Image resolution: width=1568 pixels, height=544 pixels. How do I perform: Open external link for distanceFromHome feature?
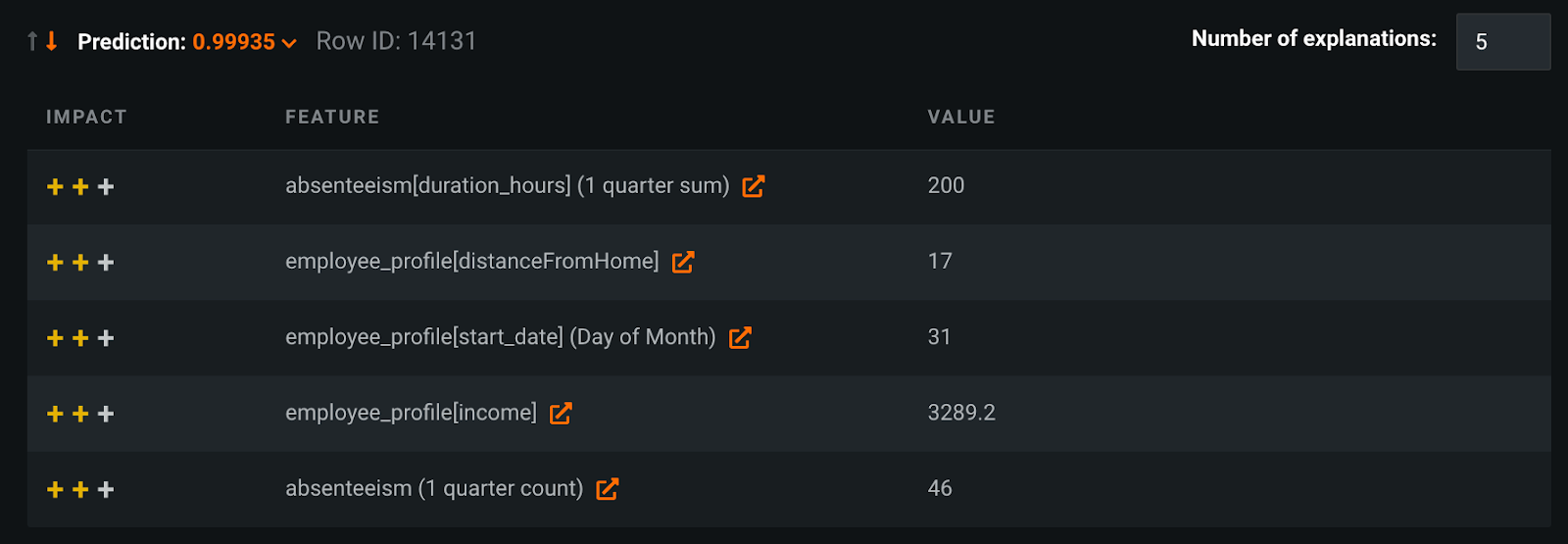(683, 262)
